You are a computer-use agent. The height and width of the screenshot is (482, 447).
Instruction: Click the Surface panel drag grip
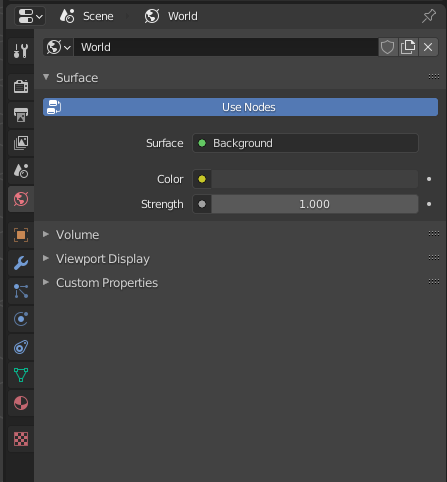pos(434,77)
